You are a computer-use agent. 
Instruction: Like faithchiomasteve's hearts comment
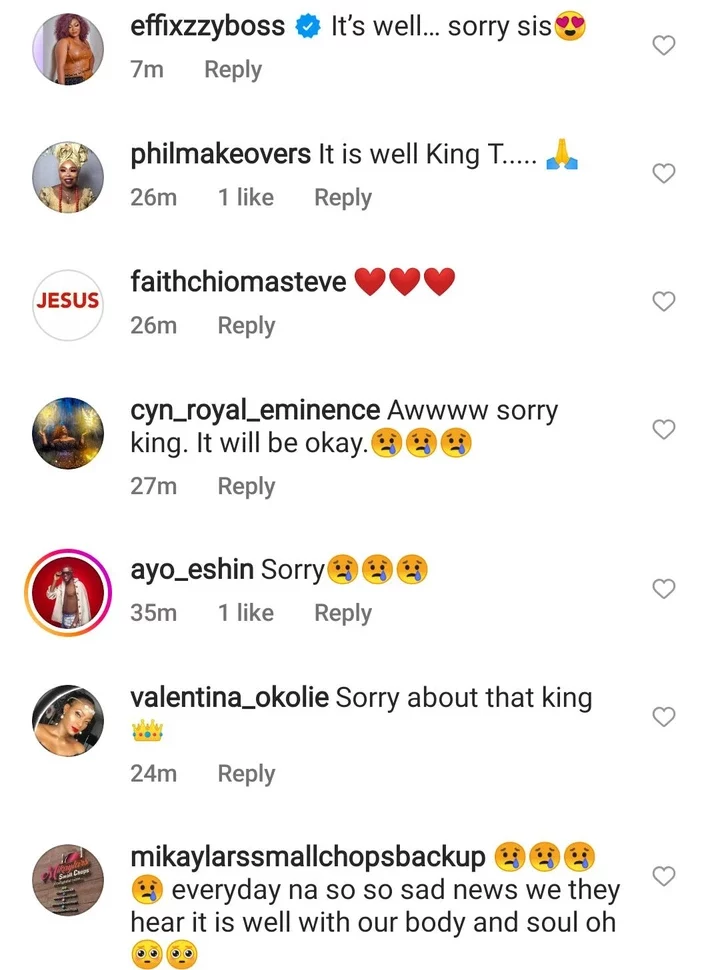[664, 301]
